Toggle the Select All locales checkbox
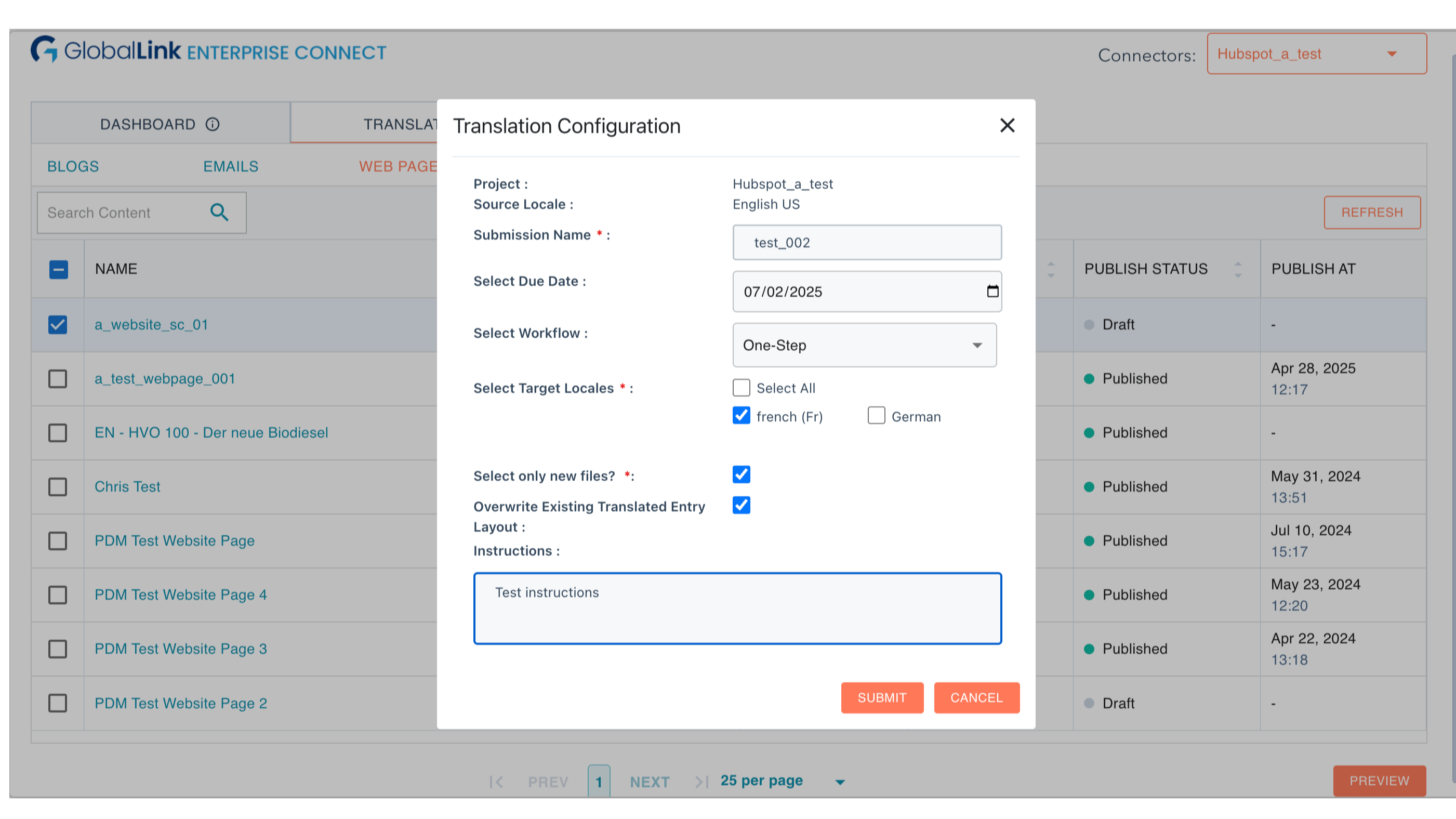This screenshot has width=1456, height=819. 741,388
